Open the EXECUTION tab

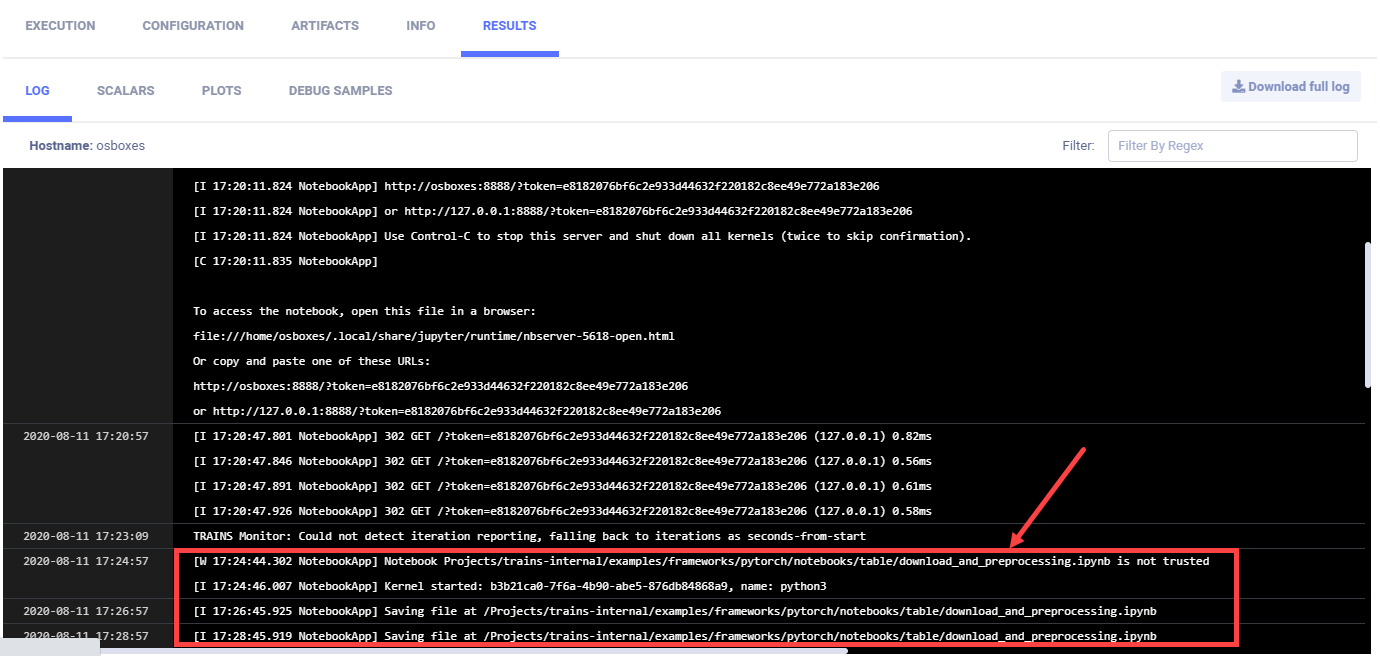[x=60, y=26]
